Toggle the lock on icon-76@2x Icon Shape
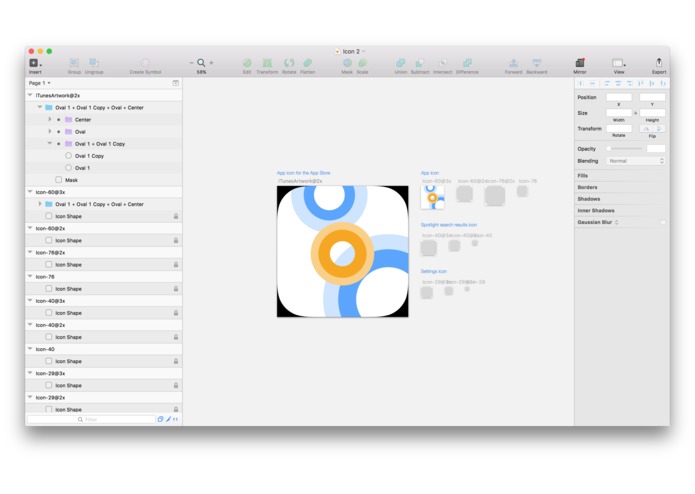 point(176,265)
